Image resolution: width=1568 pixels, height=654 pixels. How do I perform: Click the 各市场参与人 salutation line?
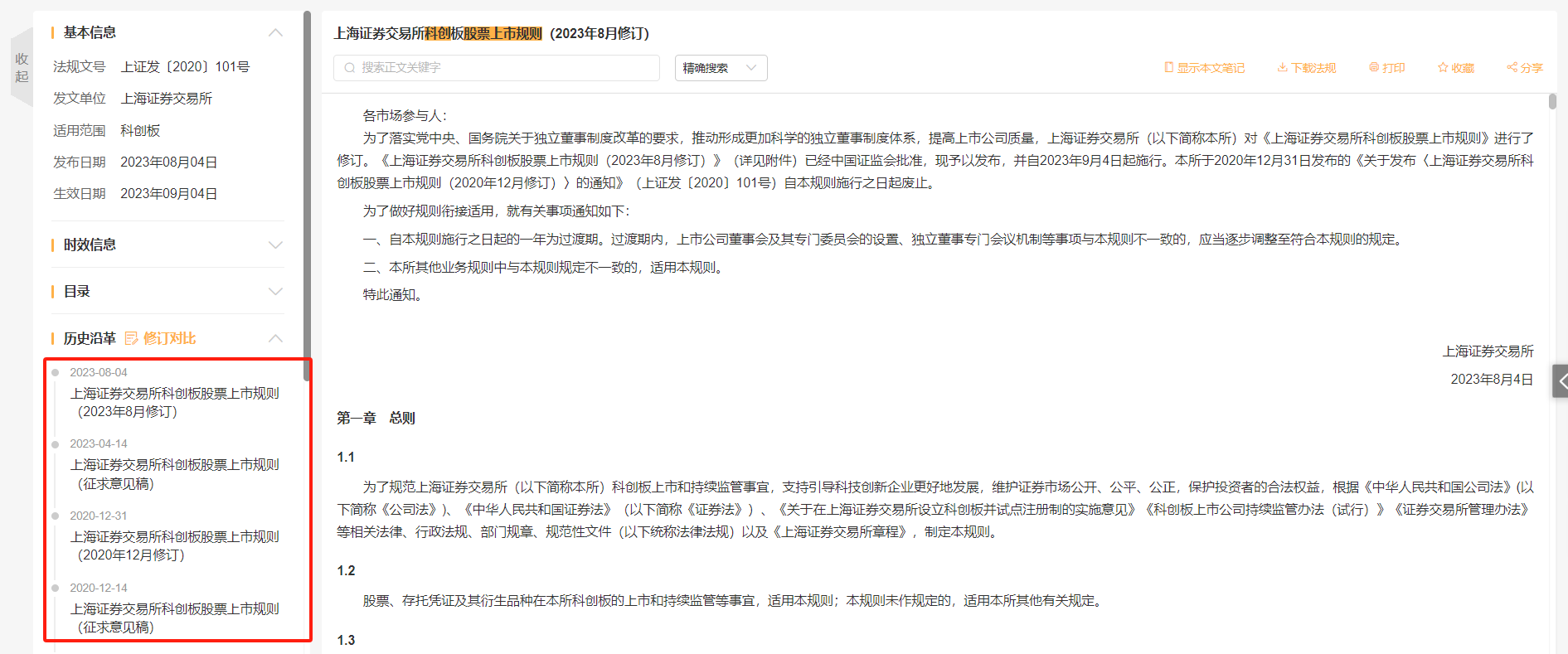[405, 116]
